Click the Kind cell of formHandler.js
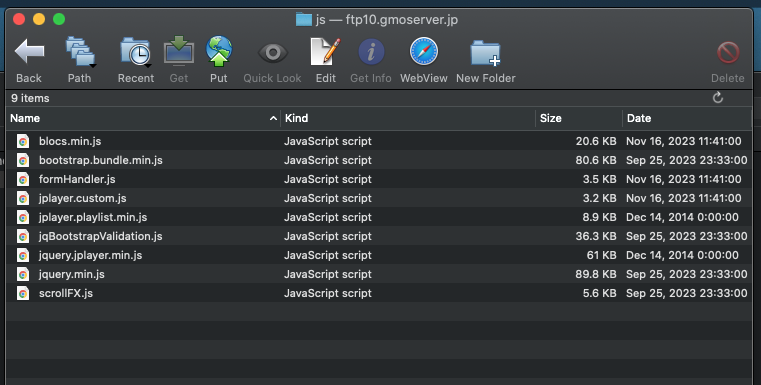This screenshot has height=385, width=761. (x=328, y=179)
